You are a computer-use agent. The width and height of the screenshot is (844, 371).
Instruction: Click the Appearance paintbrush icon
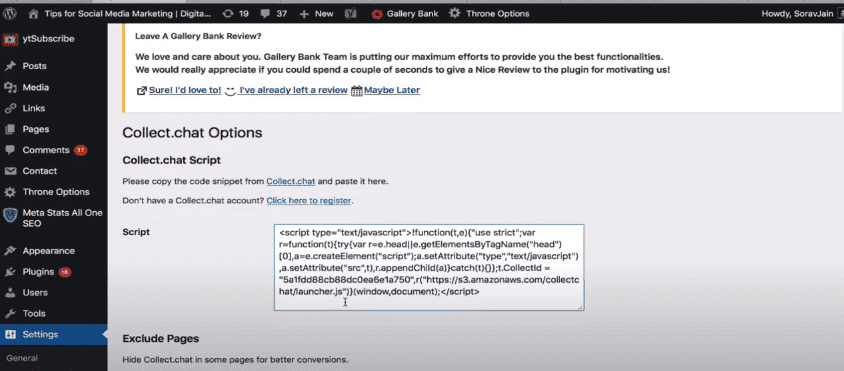10,251
